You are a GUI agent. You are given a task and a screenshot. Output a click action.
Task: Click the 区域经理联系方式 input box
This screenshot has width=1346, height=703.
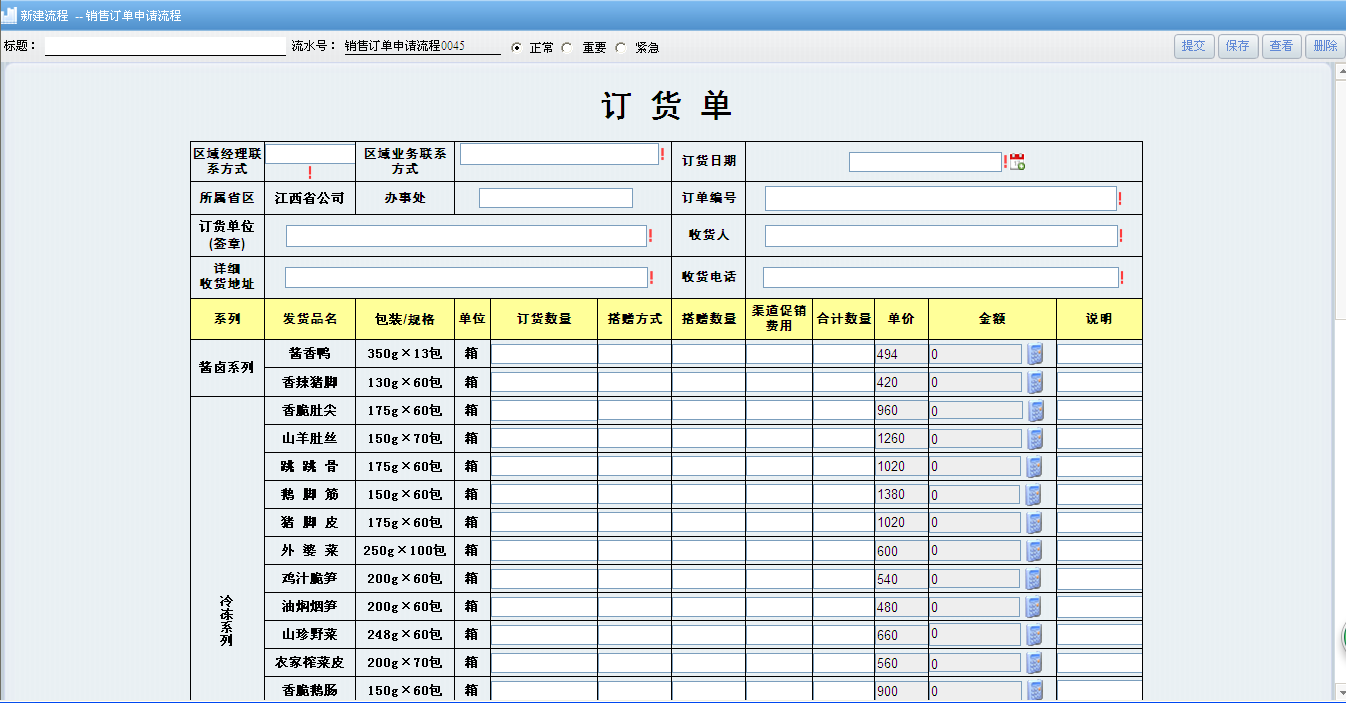tap(310, 154)
